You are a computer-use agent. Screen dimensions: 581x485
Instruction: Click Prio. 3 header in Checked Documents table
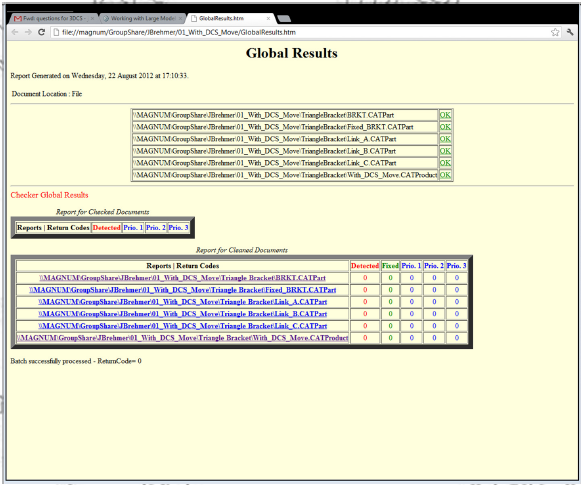(178, 227)
